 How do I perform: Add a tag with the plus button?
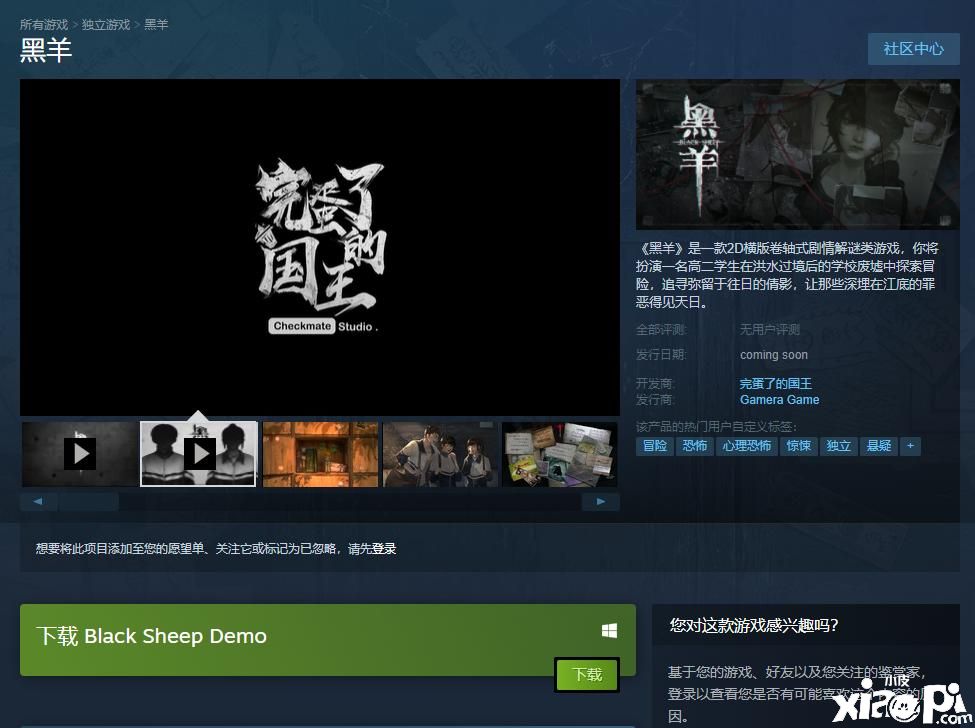click(x=910, y=446)
